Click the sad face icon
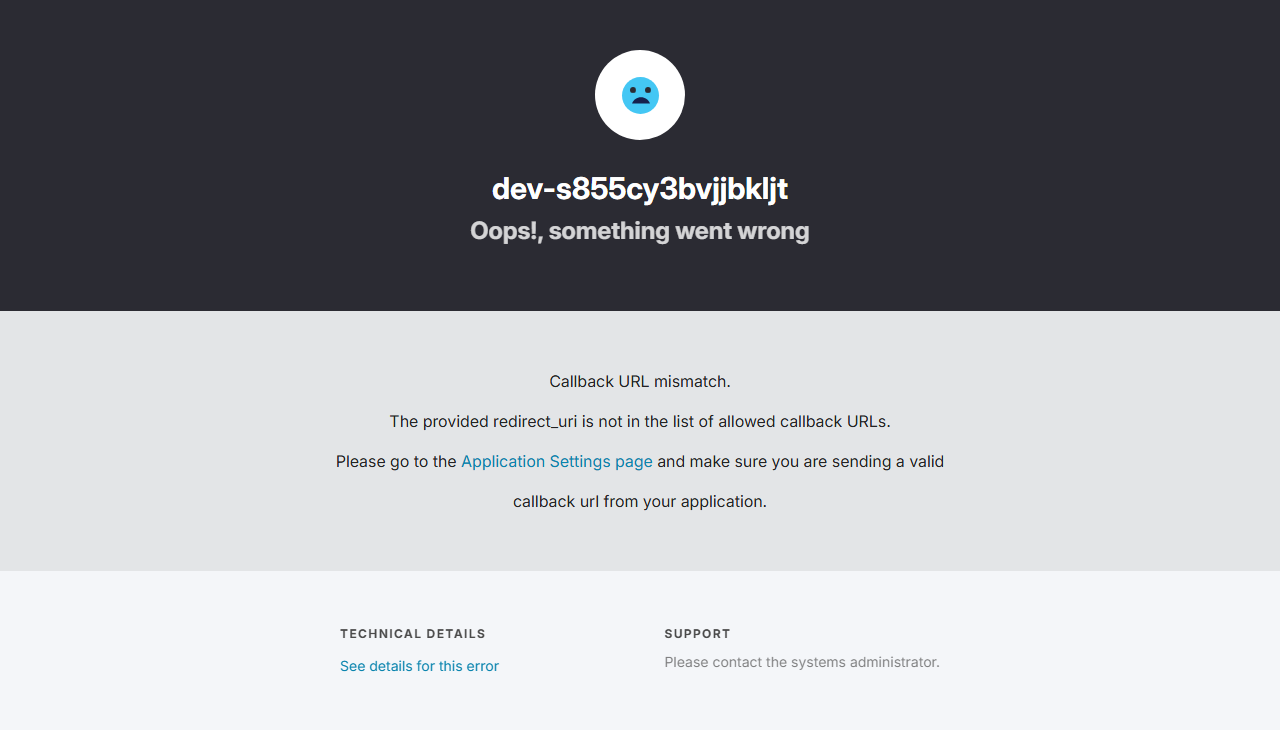 (640, 95)
